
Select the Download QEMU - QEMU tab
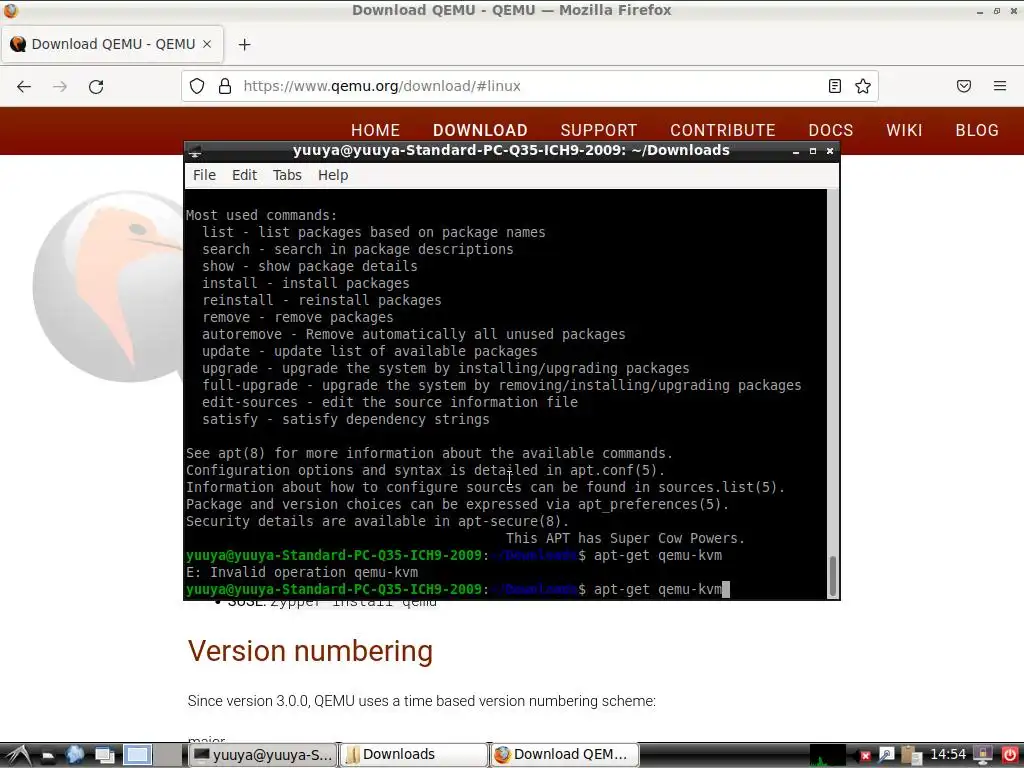[112, 44]
